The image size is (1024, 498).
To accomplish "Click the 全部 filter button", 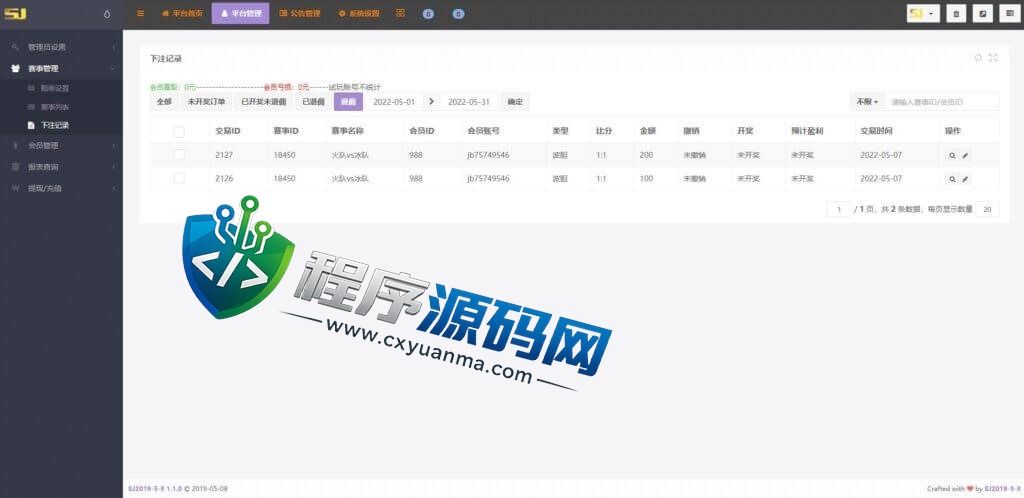I will click(x=164, y=102).
